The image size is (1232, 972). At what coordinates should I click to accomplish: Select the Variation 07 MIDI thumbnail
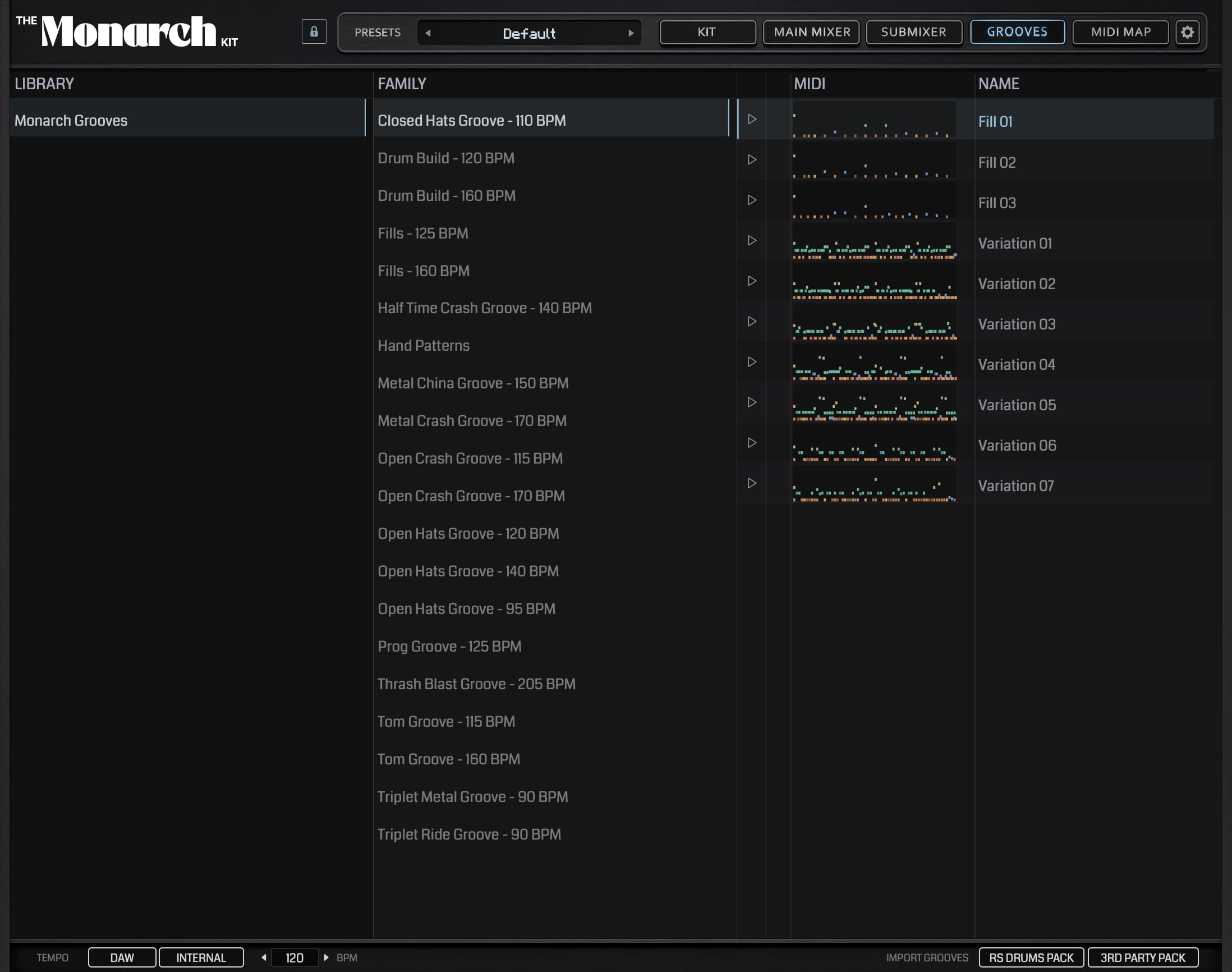(x=874, y=484)
